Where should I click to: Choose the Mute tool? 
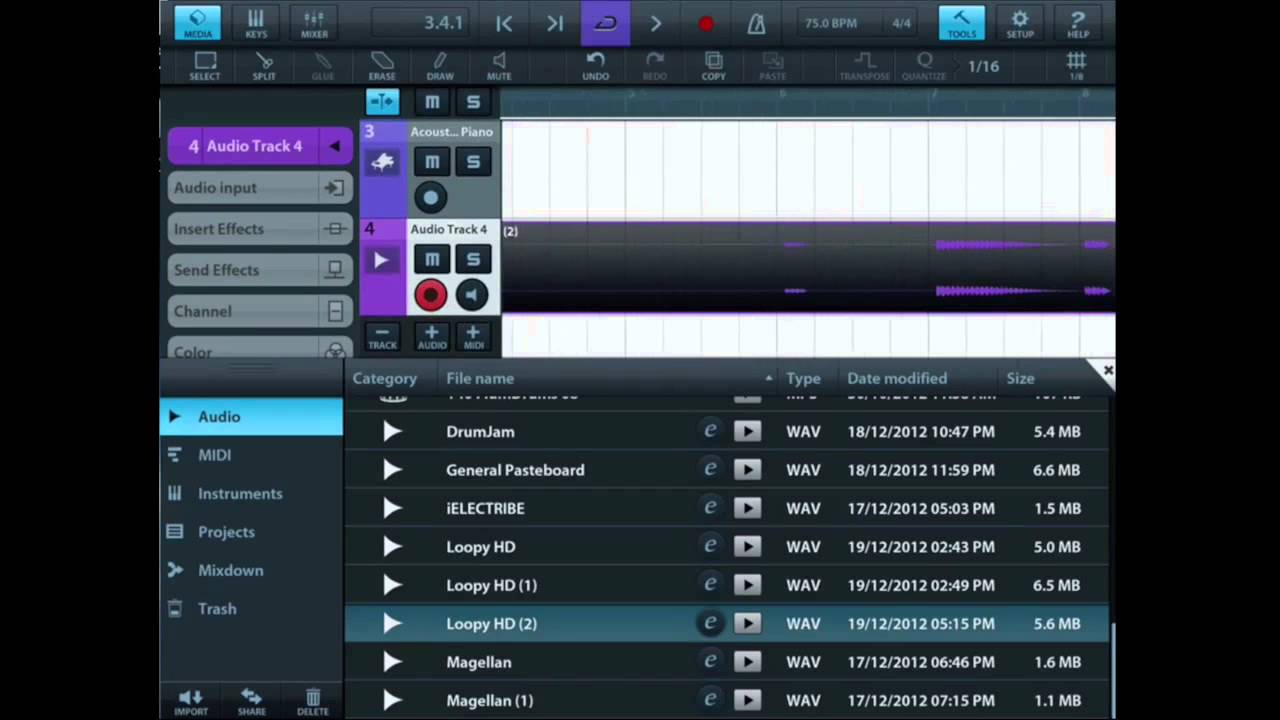click(x=499, y=66)
